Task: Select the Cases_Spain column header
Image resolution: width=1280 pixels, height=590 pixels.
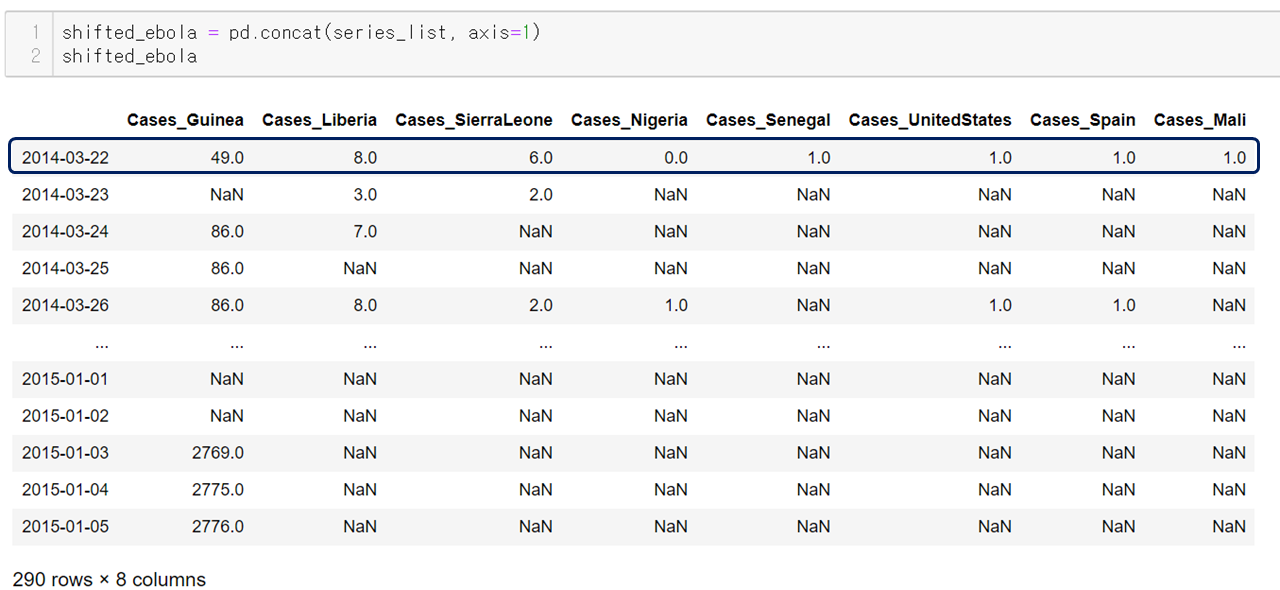Action: (x=1082, y=120)
